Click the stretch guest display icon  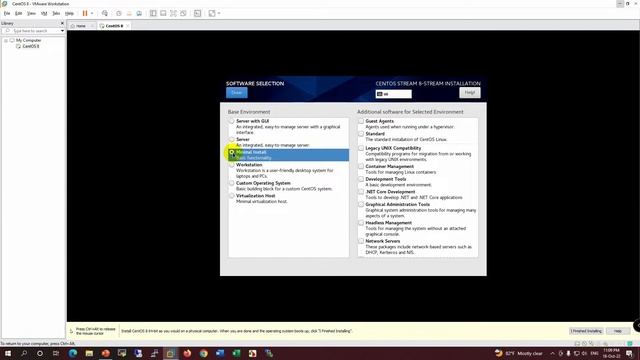coord(212,13)
